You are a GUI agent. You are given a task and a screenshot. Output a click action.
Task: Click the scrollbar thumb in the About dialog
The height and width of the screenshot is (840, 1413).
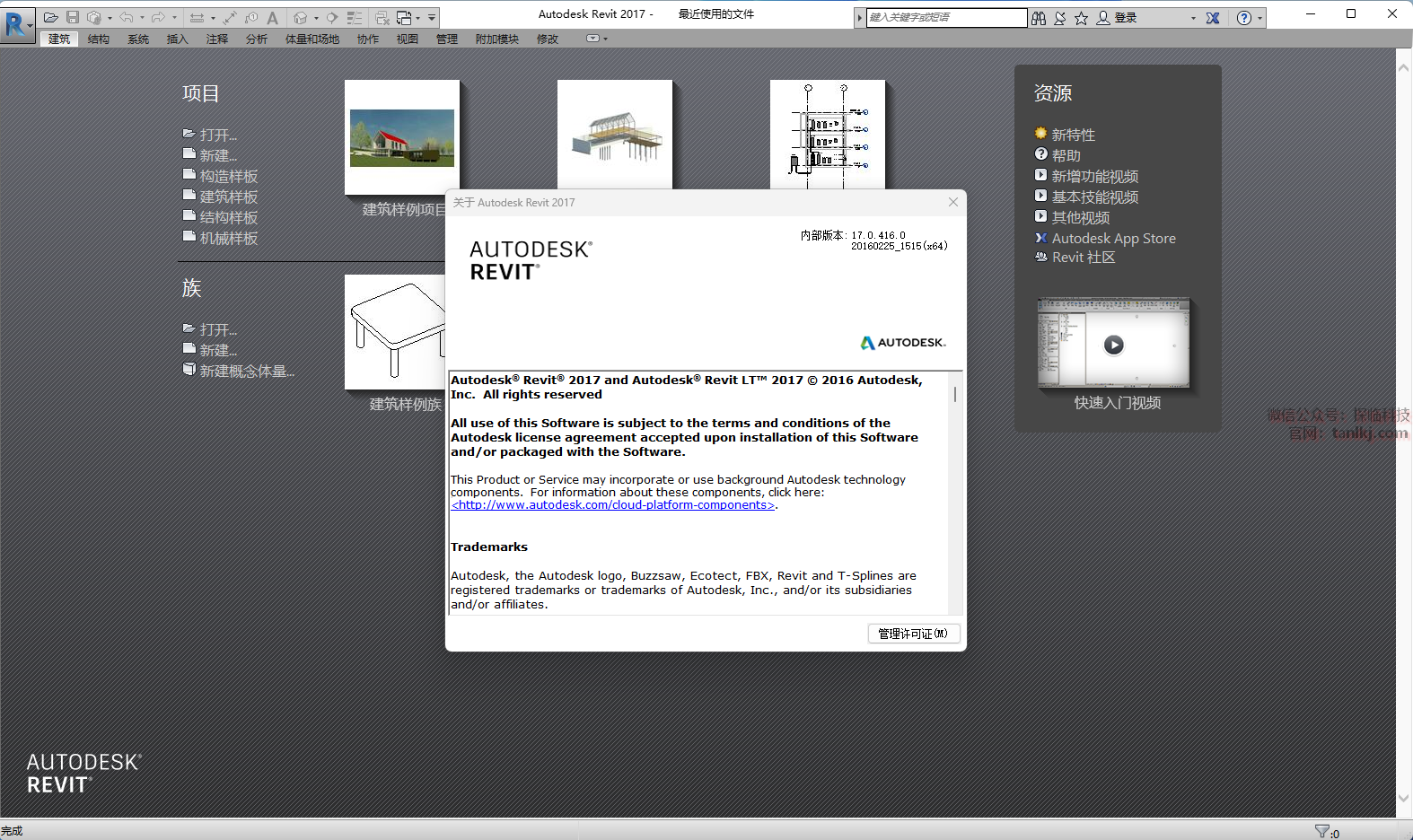click(955, 394)
